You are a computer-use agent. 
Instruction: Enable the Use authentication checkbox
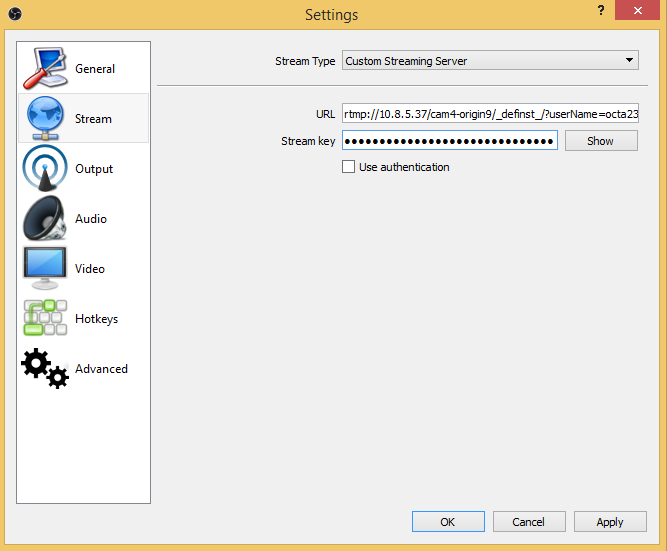click(348, 167)
